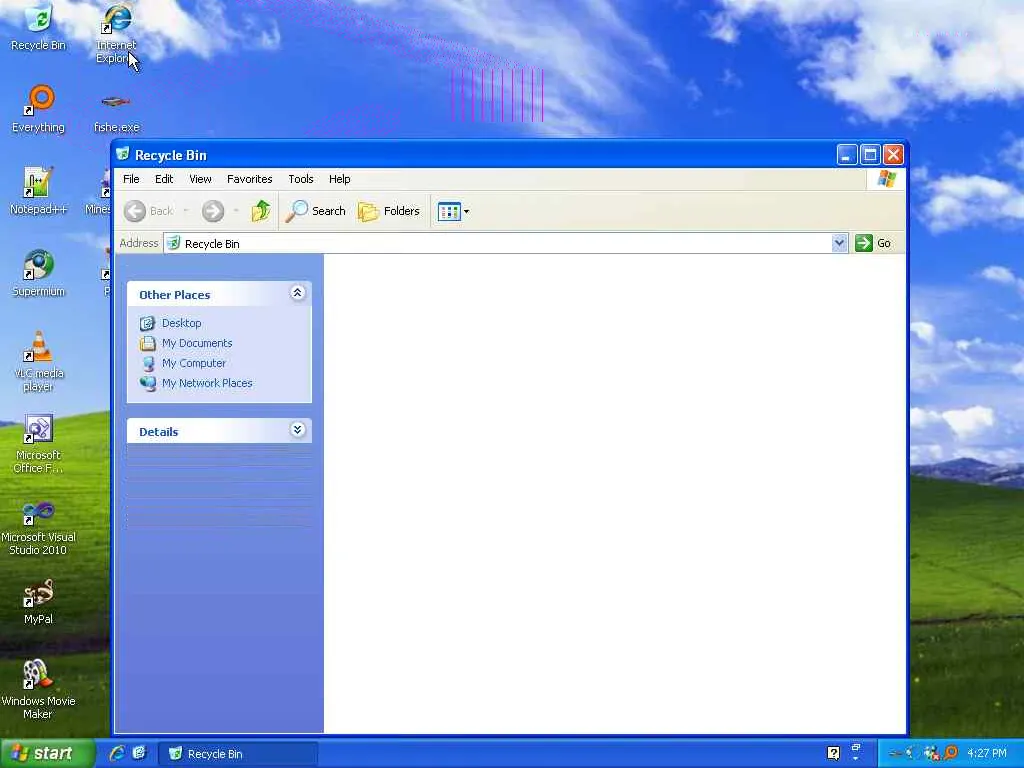Screen dimensions: 1024x768
Task: Click the Recycle Bin taskbar button
Action: 238,754
